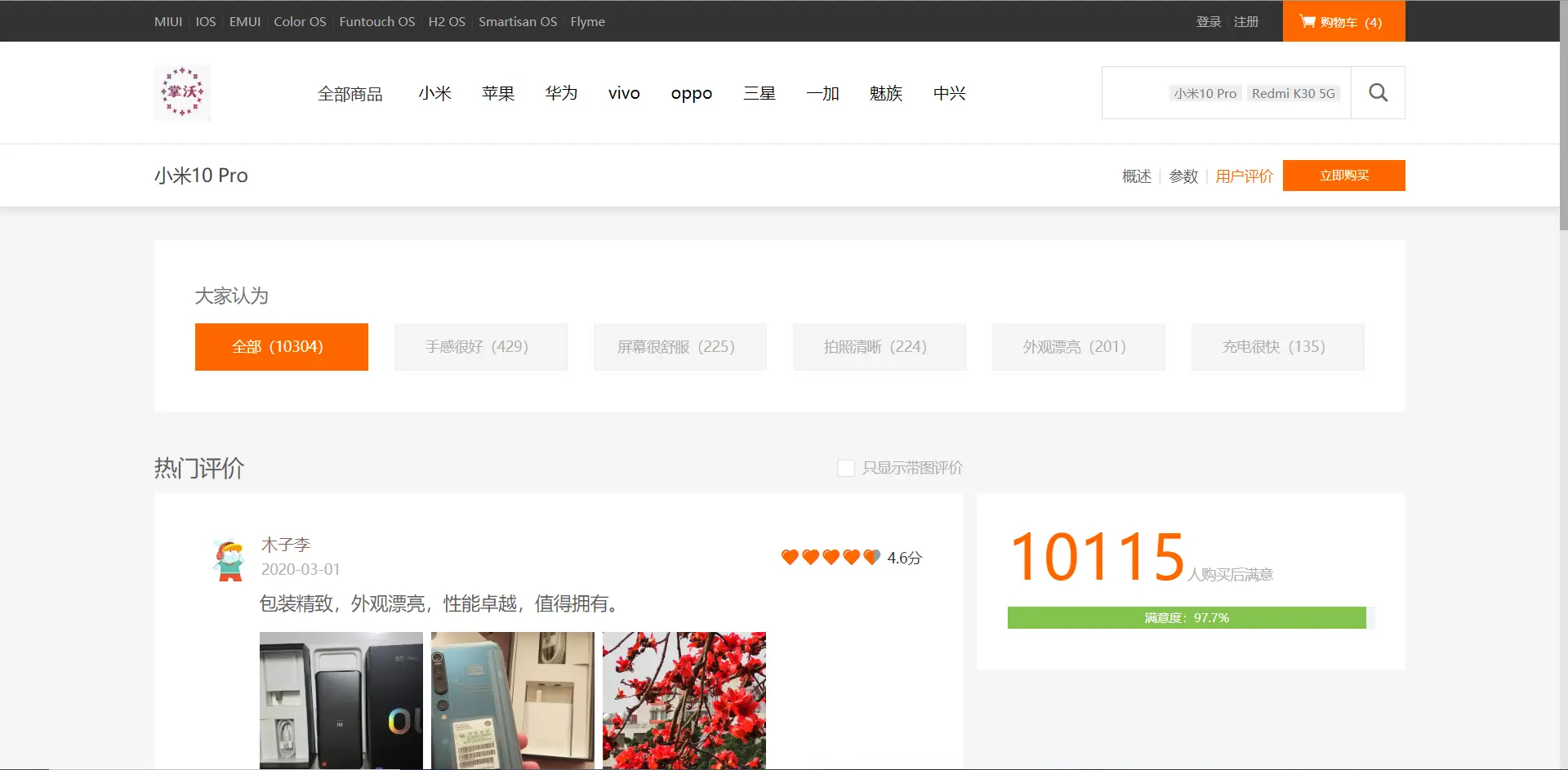Viewport: 1568px width, 770px height.
Task: Open EMUI link in top bar
Action: point(245,21)
